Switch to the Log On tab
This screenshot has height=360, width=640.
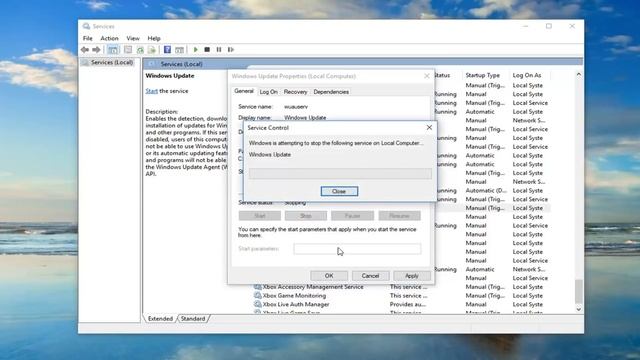(269, 92)
